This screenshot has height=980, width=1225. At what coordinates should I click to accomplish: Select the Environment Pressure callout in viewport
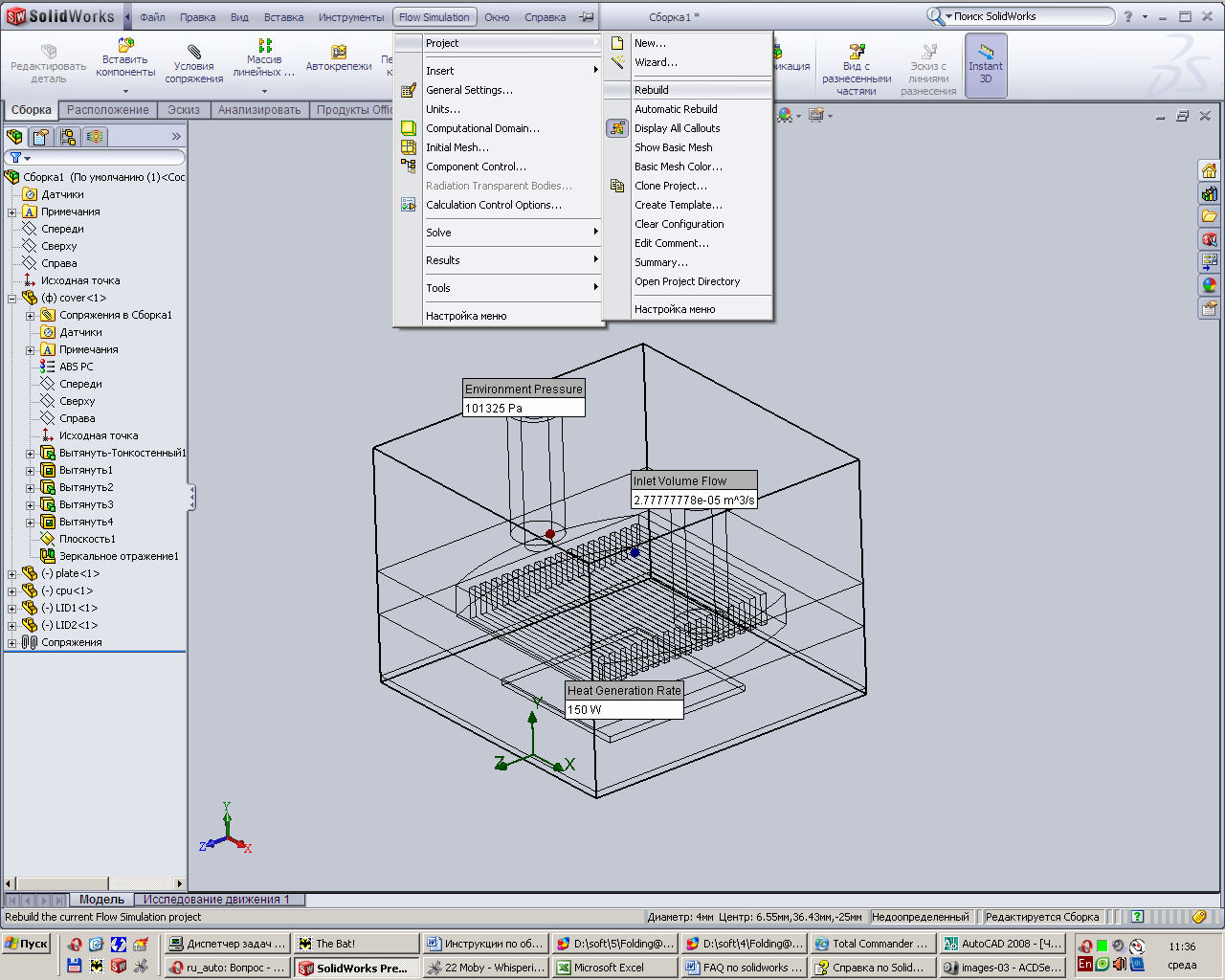523,398
